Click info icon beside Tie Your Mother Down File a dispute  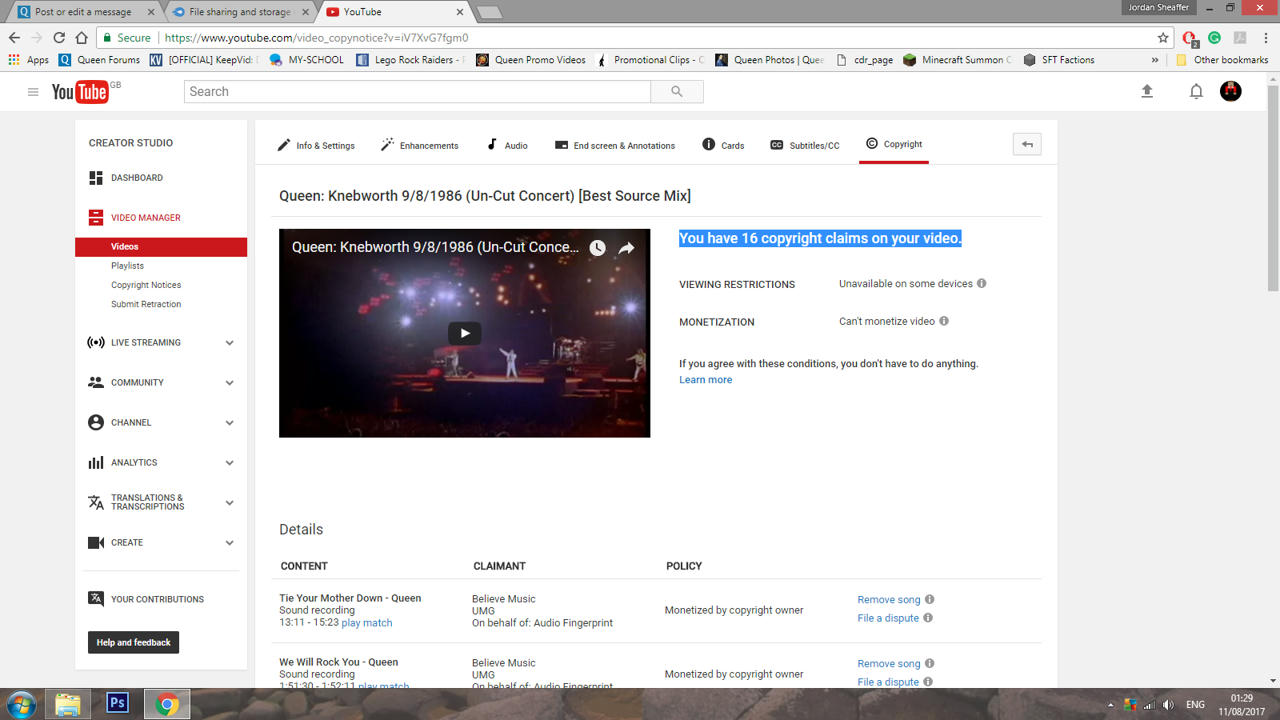(927, 617)
